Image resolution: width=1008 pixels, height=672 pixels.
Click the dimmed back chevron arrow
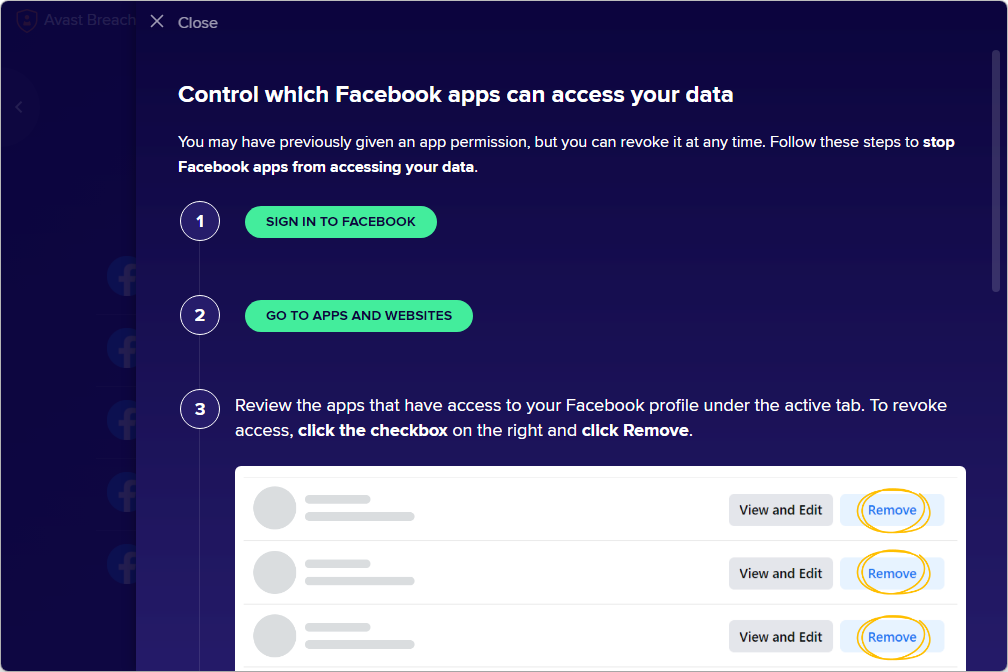coord(18,107)
